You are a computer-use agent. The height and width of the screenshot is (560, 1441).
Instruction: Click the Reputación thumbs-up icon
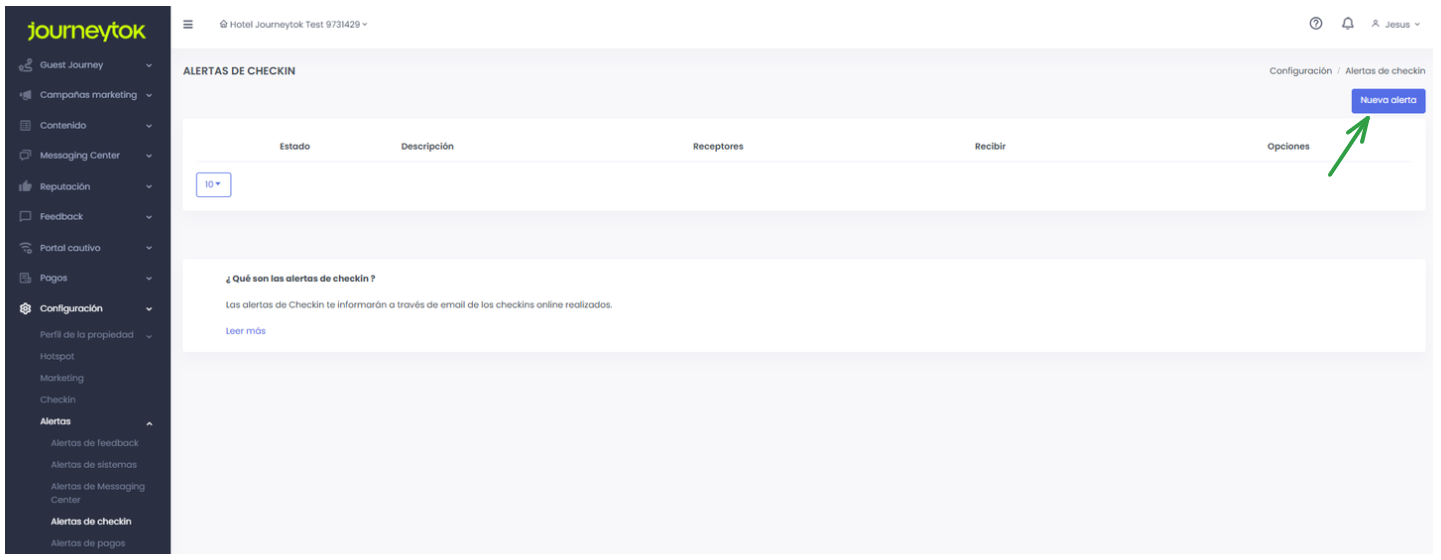pyautogui.click(x=26, y=187)
